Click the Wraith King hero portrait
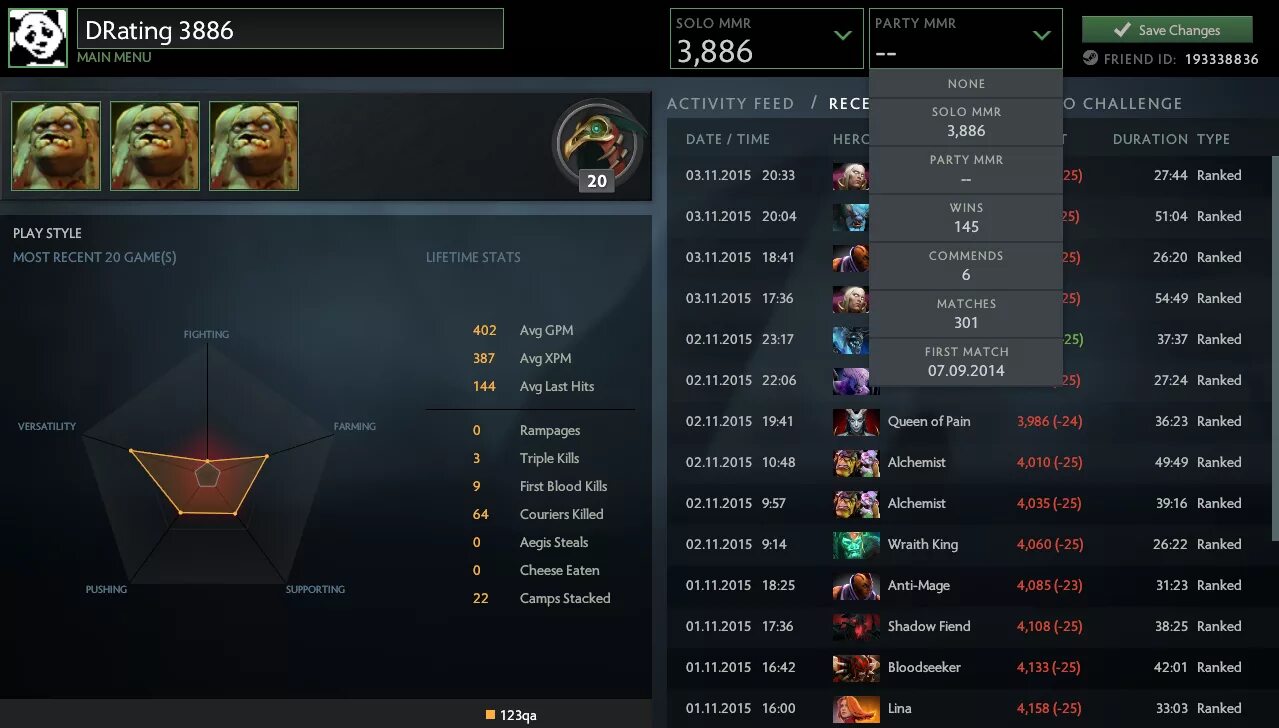Screen dimensions: 1279x728 [x=856, y=545]
